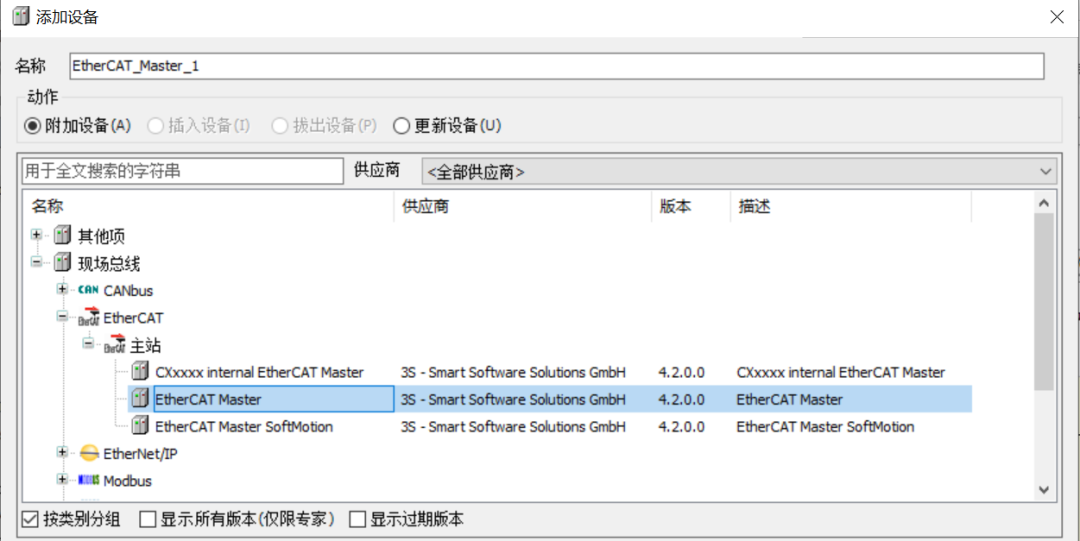
Task: Select CXxxxx internal EtherCAT Master row name
Action: [x=259, y=372]
